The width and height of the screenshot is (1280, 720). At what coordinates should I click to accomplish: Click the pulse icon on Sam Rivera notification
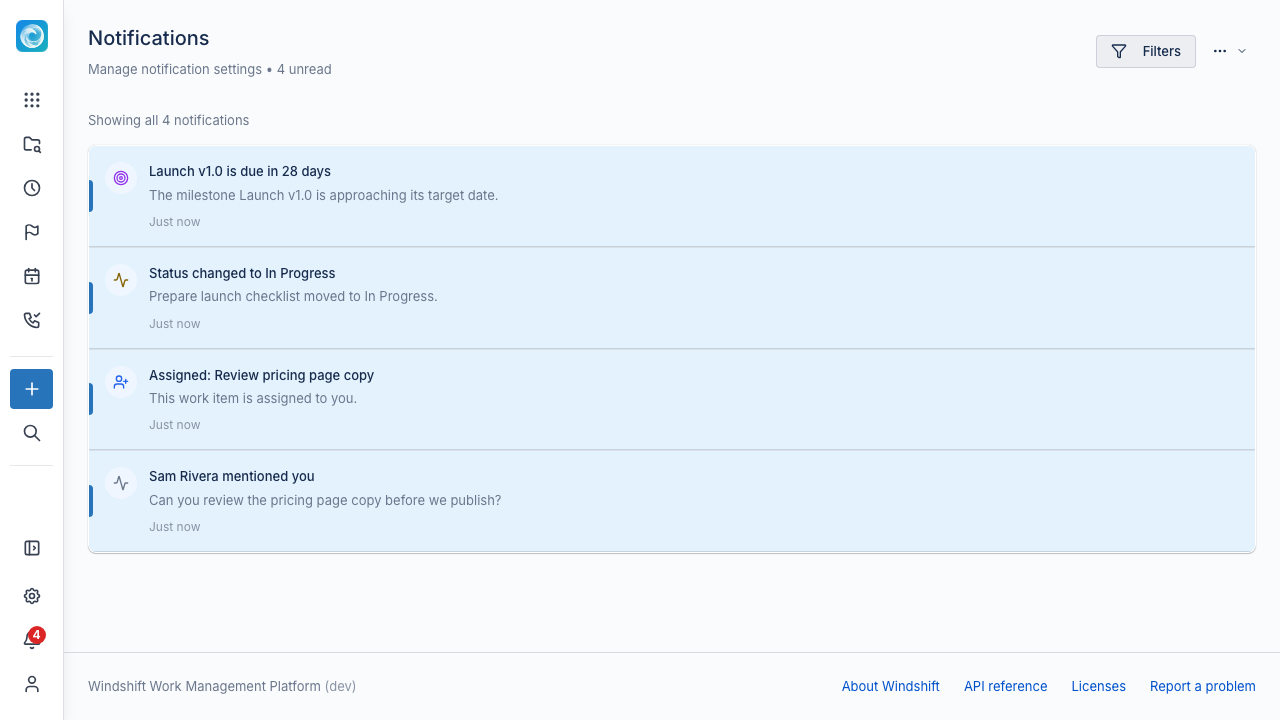point(121,483)
